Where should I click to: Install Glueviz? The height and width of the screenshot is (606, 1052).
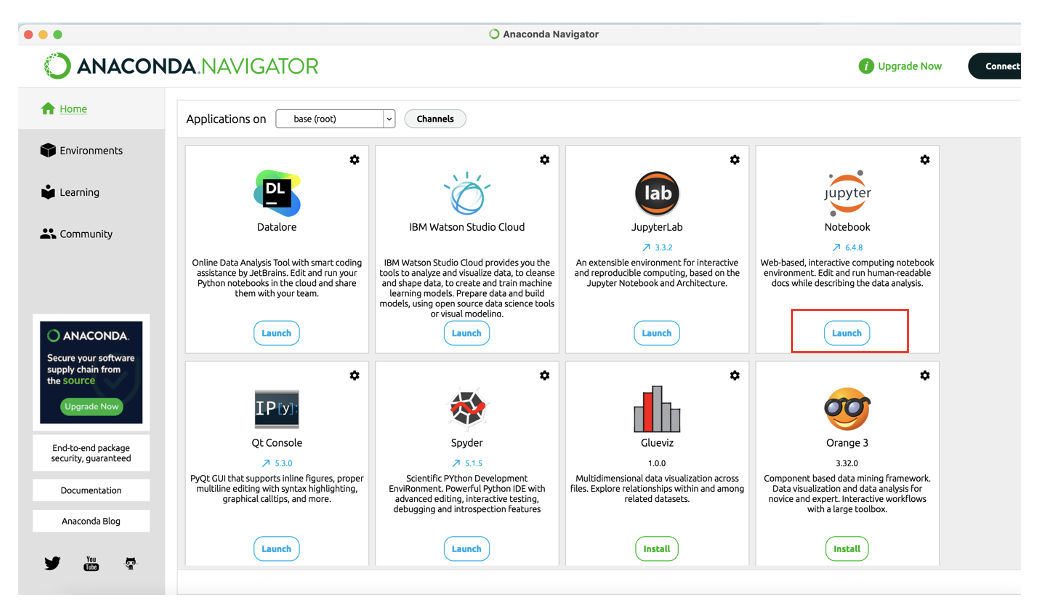[657, 549]
